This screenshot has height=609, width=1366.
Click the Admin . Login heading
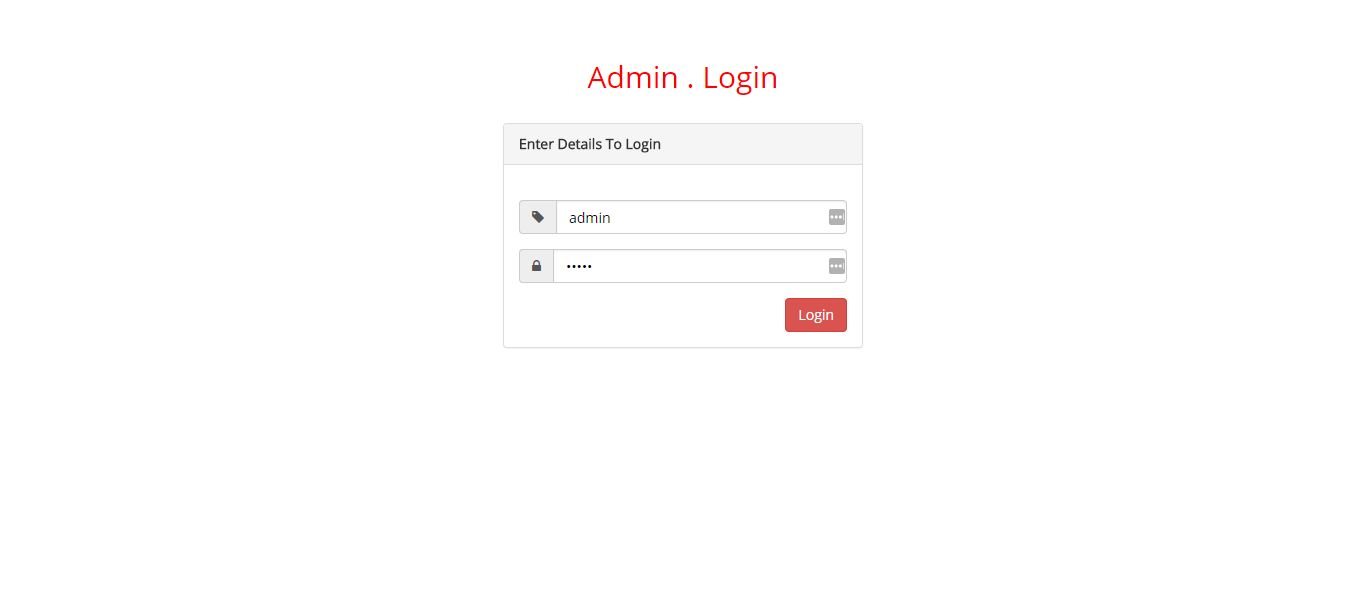[x=683, y=77]
